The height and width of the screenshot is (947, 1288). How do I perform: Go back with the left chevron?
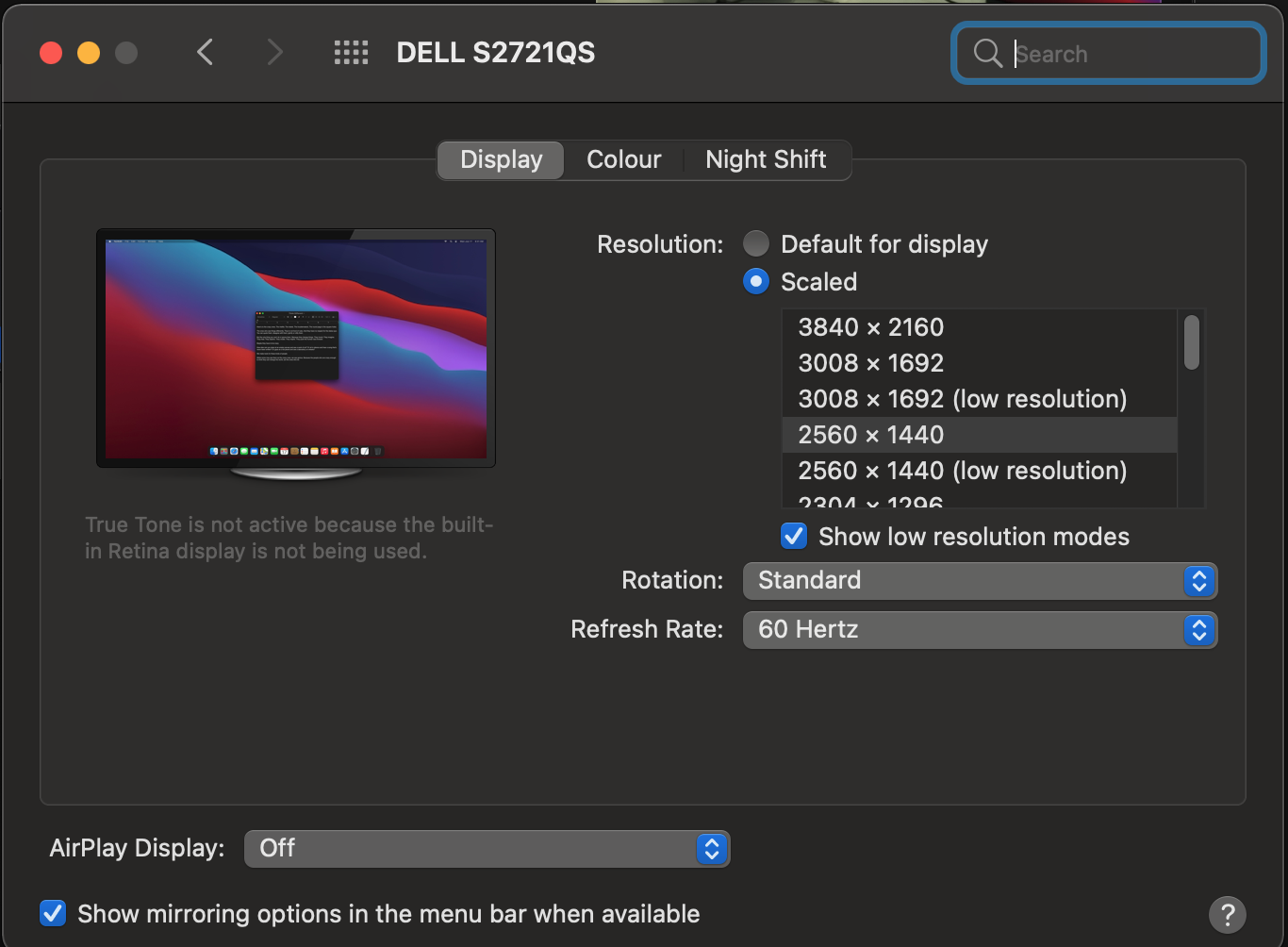pyautogui.click(x=205, y=52)
